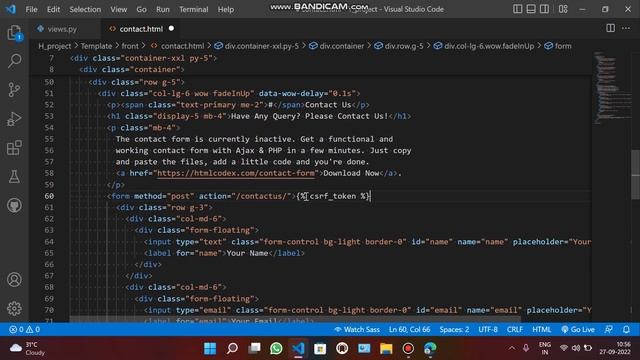Change line ending via CRLF

[515, 329]
